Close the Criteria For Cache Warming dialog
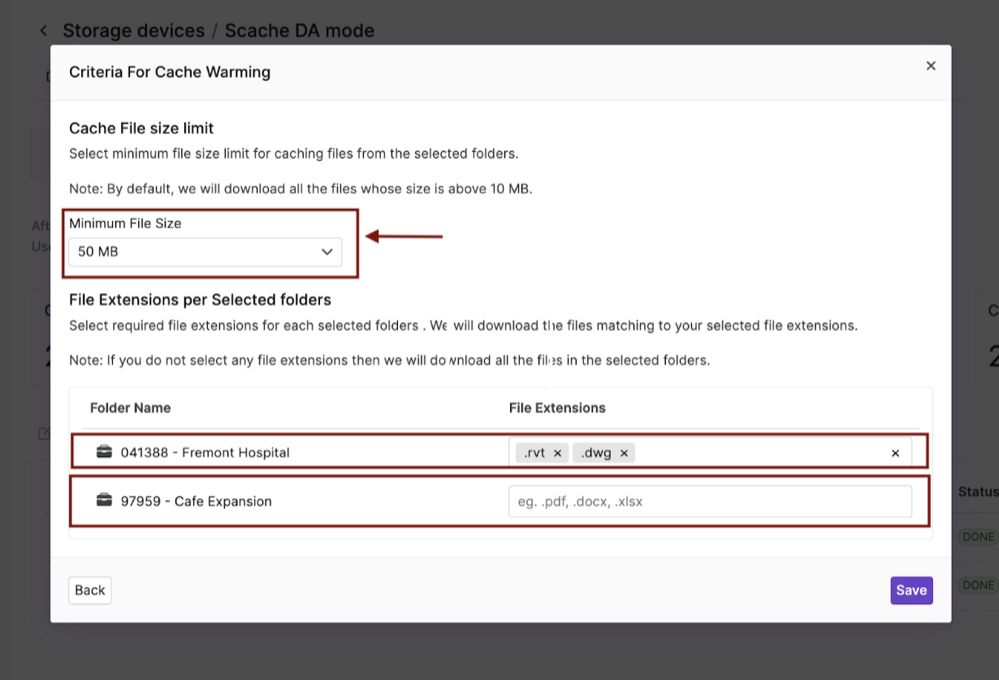The width and height of the screenshot is (999, 680). pos(931,66)
